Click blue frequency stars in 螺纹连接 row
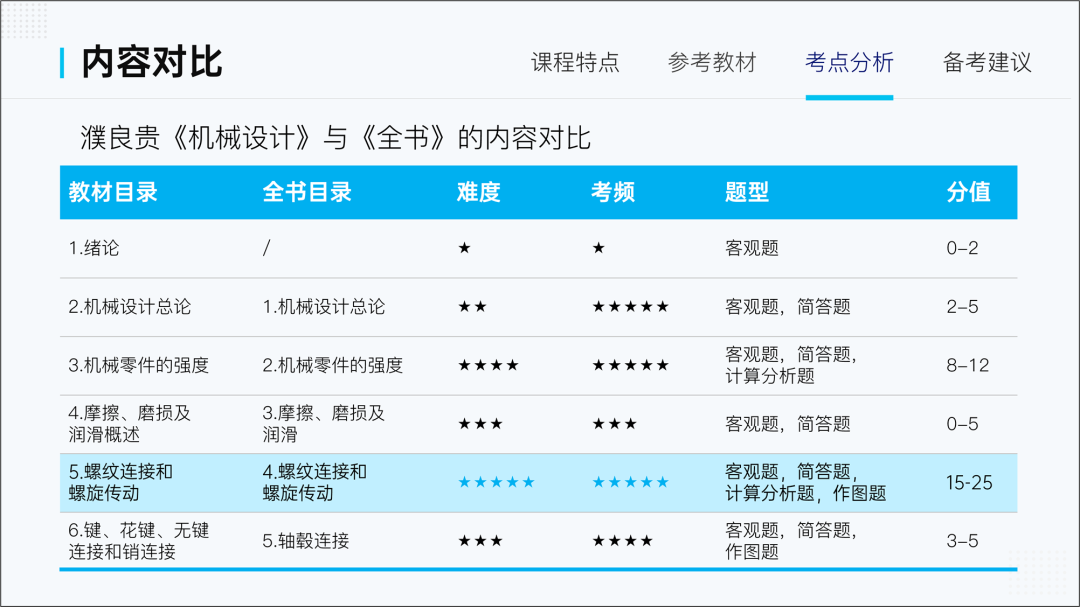The image size is (1080, 607). coord(631,482)
